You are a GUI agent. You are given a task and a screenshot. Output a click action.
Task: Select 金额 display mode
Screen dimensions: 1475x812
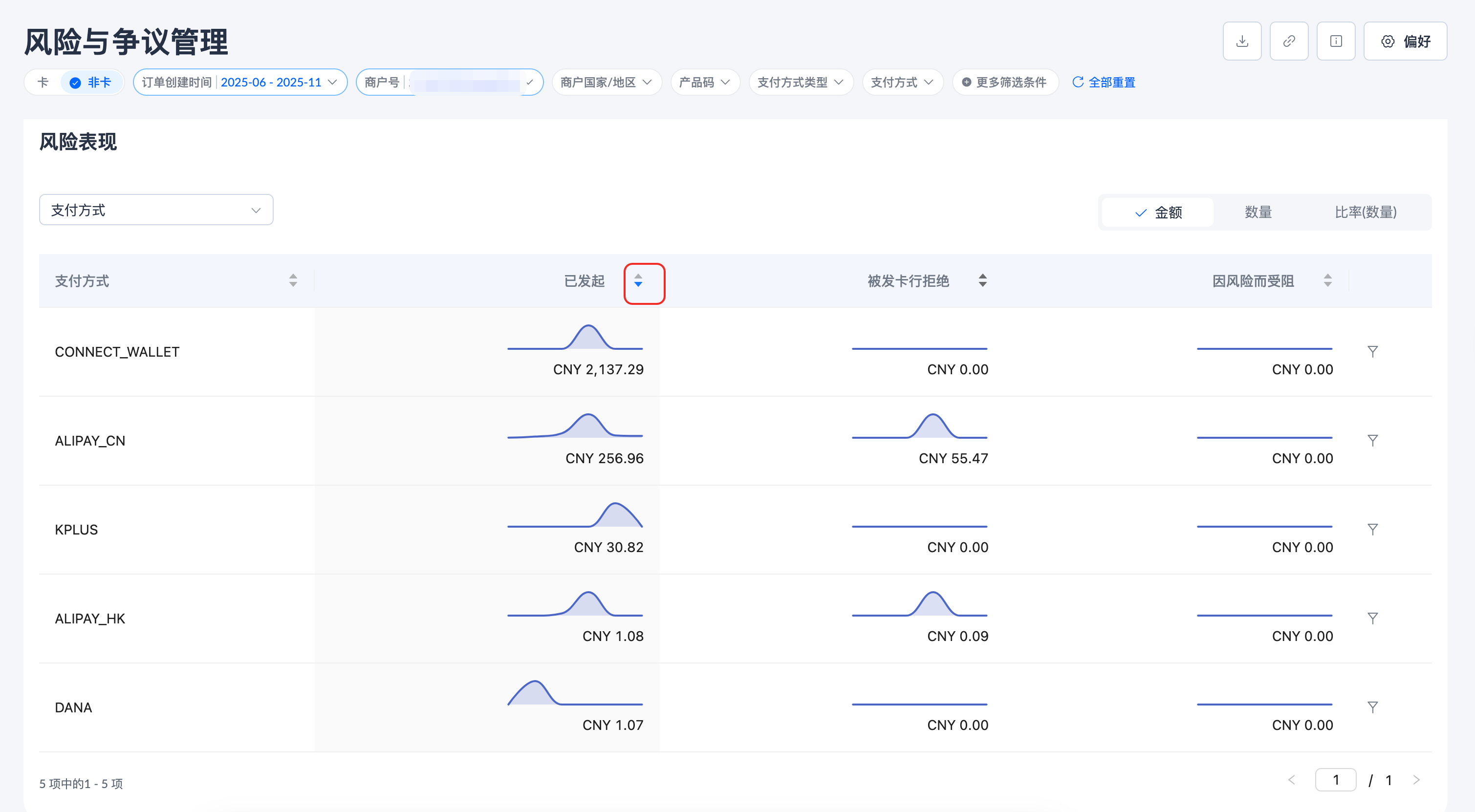pyautogui.click(x=1157, y=213)
